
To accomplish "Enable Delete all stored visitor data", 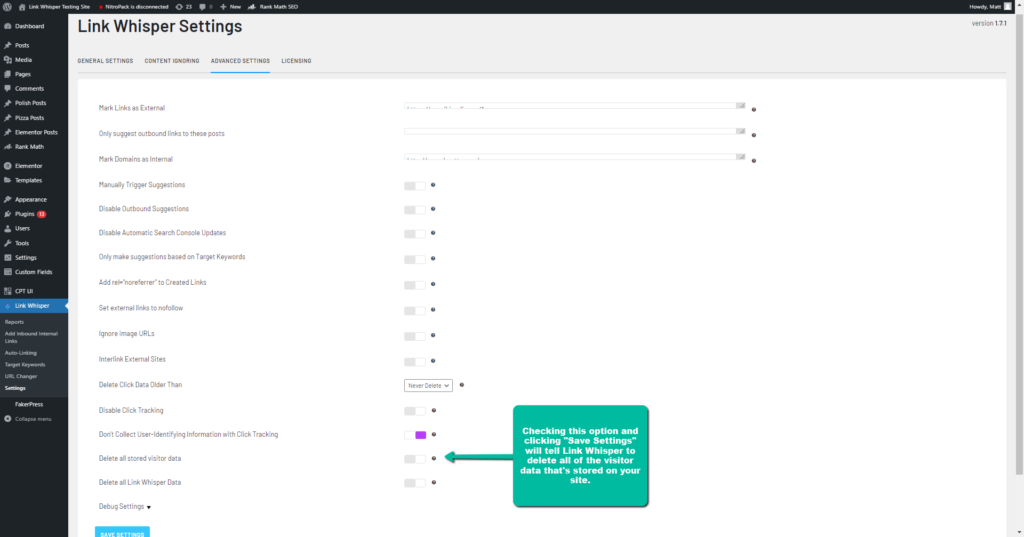I will [415, 459].
